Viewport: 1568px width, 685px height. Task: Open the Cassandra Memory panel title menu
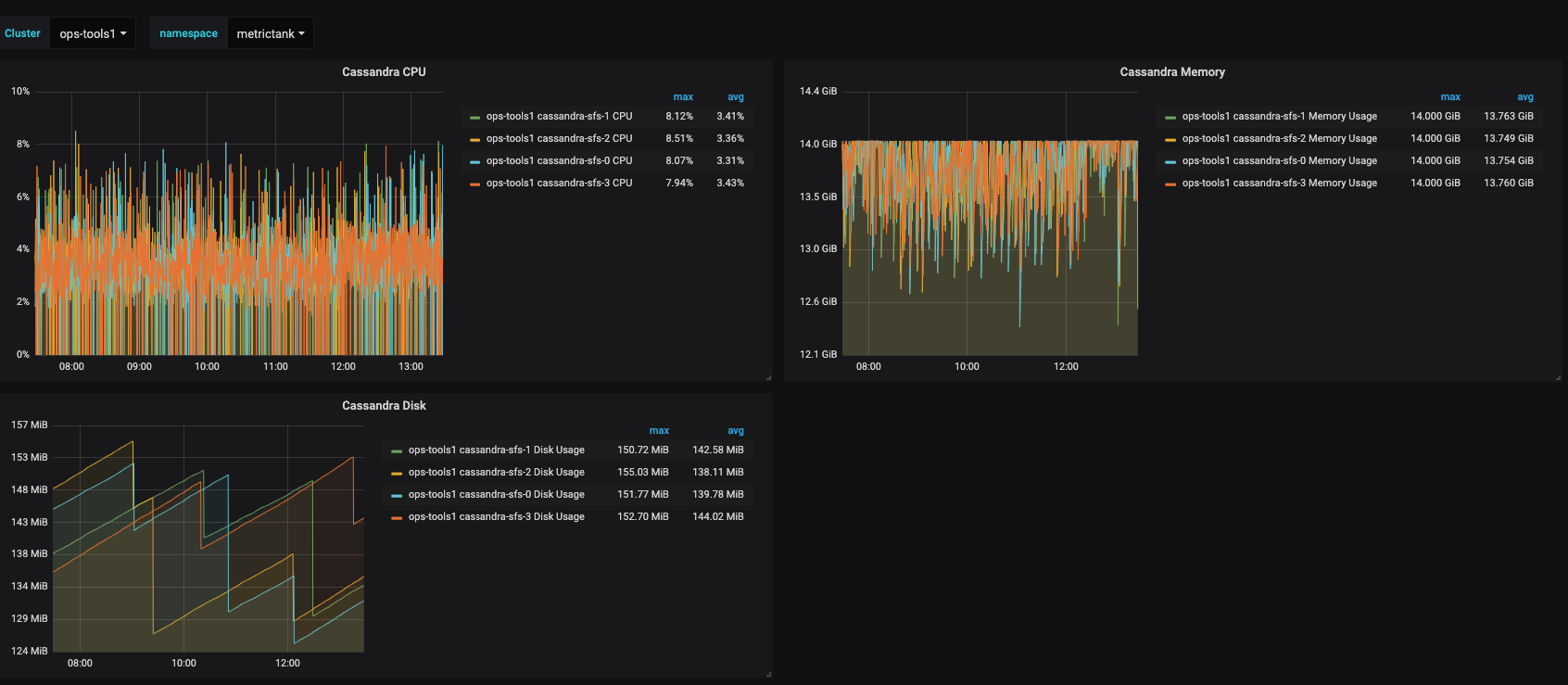pos(1171,72)
